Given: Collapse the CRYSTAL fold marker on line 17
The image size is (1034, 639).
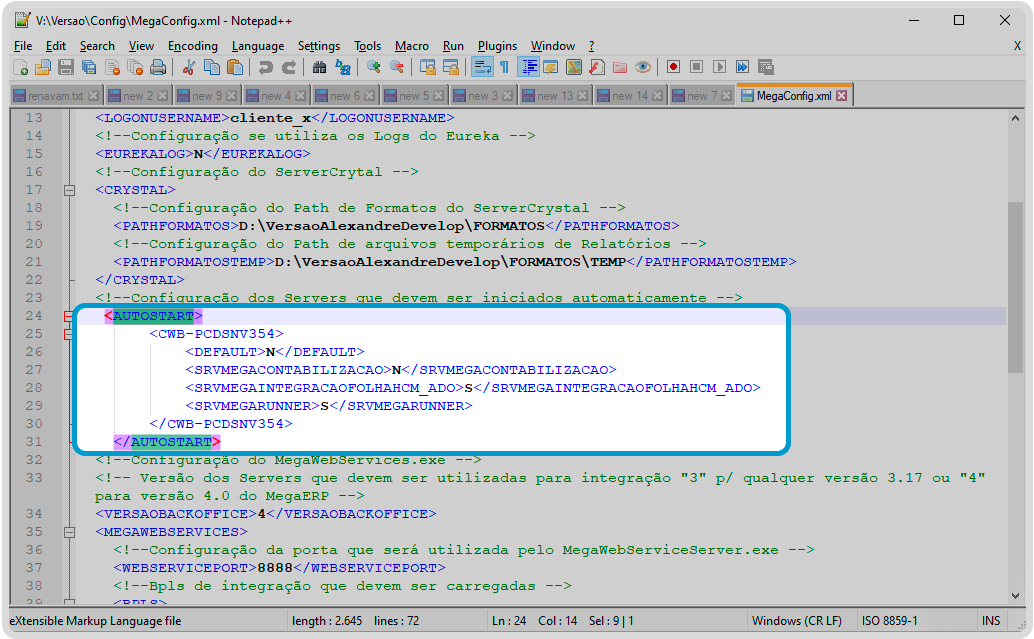Looking at the screenshot, I should (69, 190).
